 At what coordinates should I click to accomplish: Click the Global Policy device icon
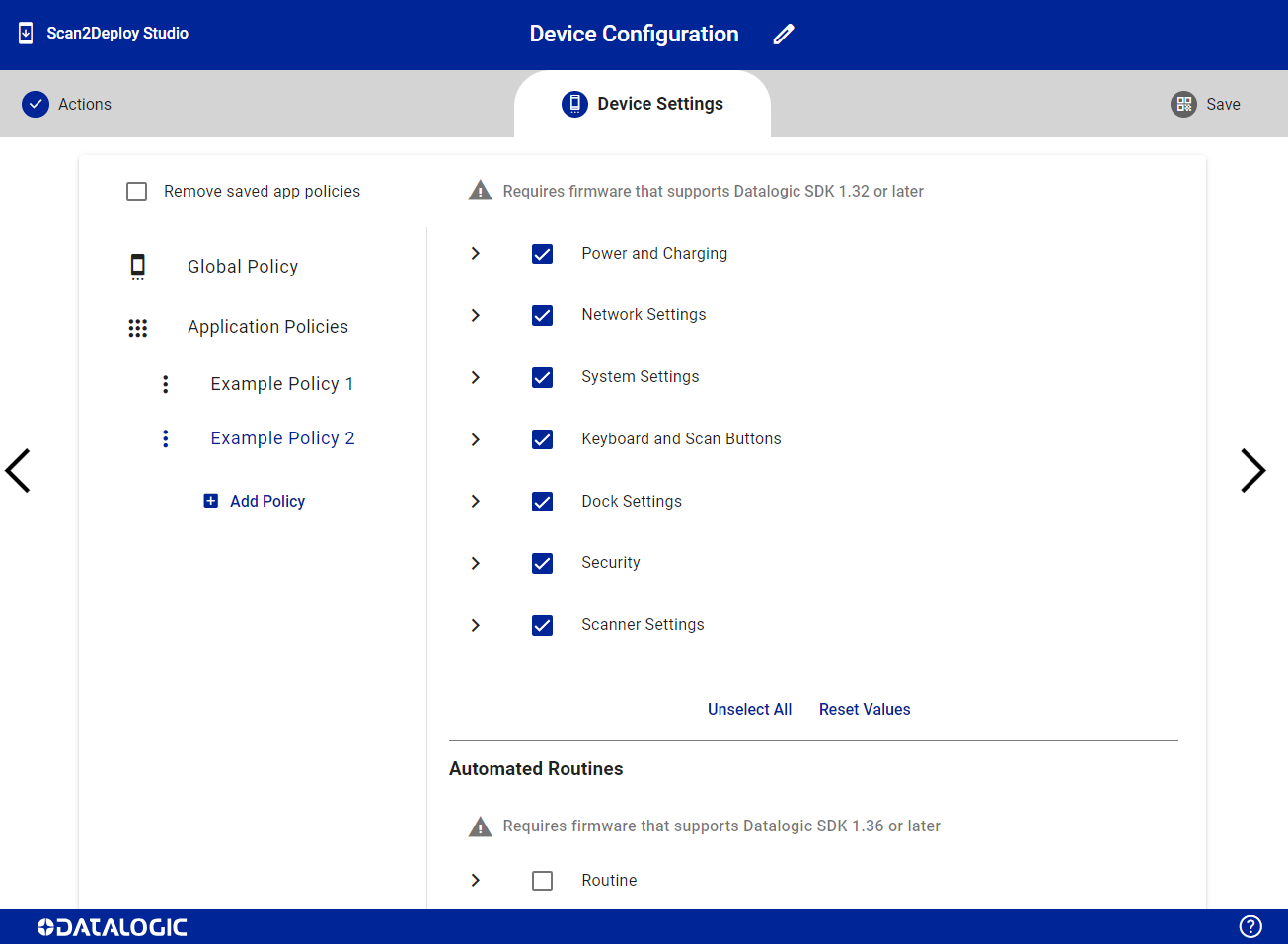[138, 267]
